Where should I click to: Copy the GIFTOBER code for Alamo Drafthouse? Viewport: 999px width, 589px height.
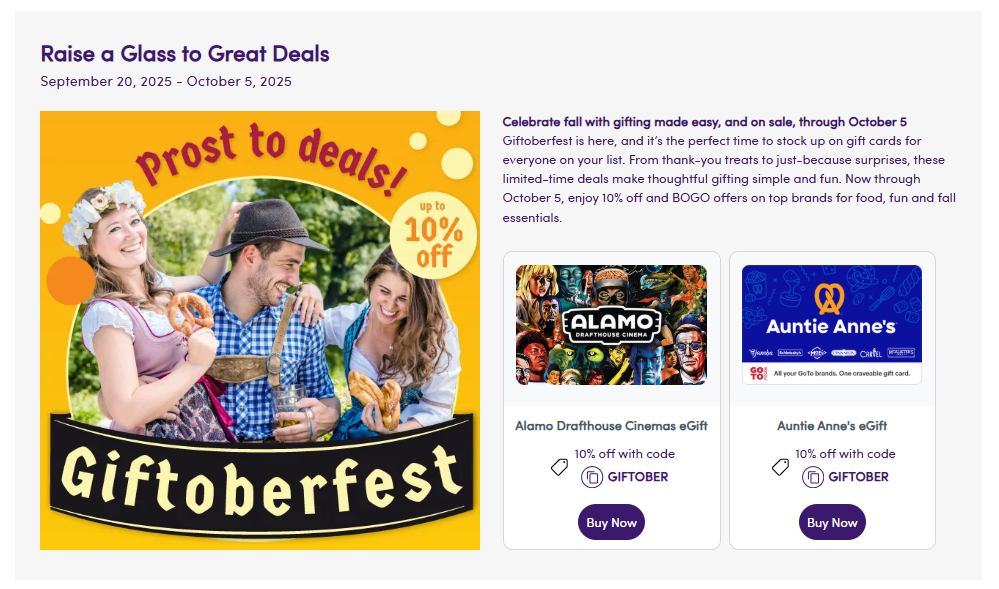[592, 477]
